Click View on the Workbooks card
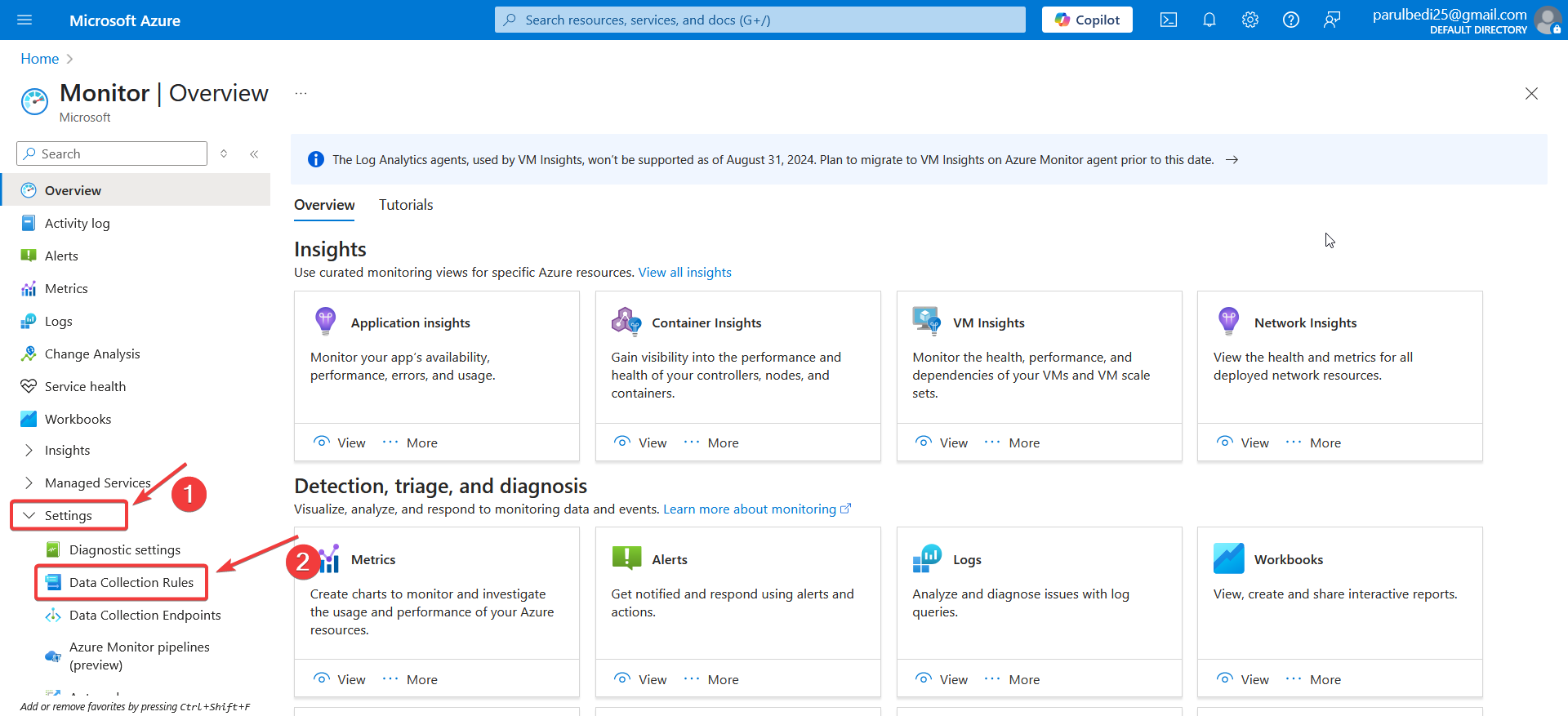Image resolution: width=1568 pixels, height=716 pixels. pyautogui.click(x=1243, y=679)
